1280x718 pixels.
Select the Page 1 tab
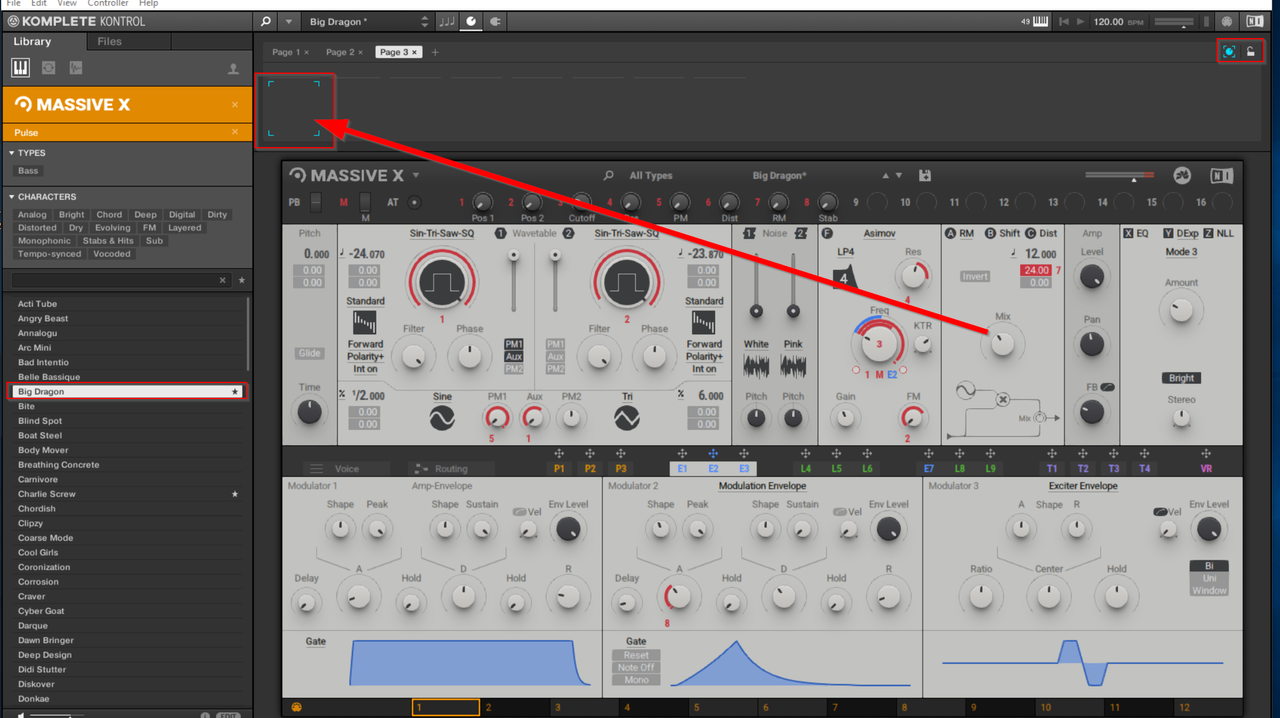[290, 52]
